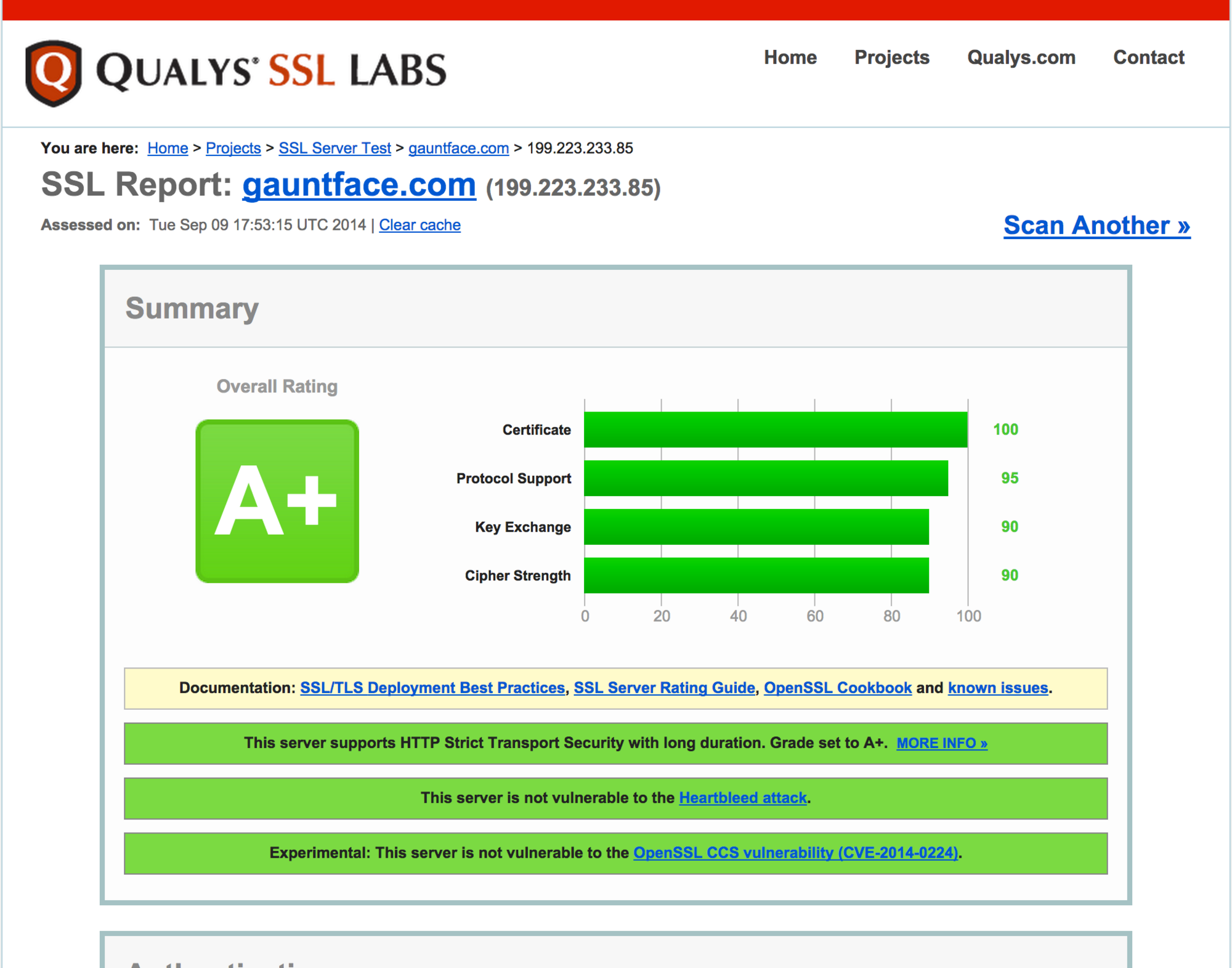Viewport: 1232px width, 968px height.
Task: Open the SSL Server Rating Guide
Action: (664, 688)
